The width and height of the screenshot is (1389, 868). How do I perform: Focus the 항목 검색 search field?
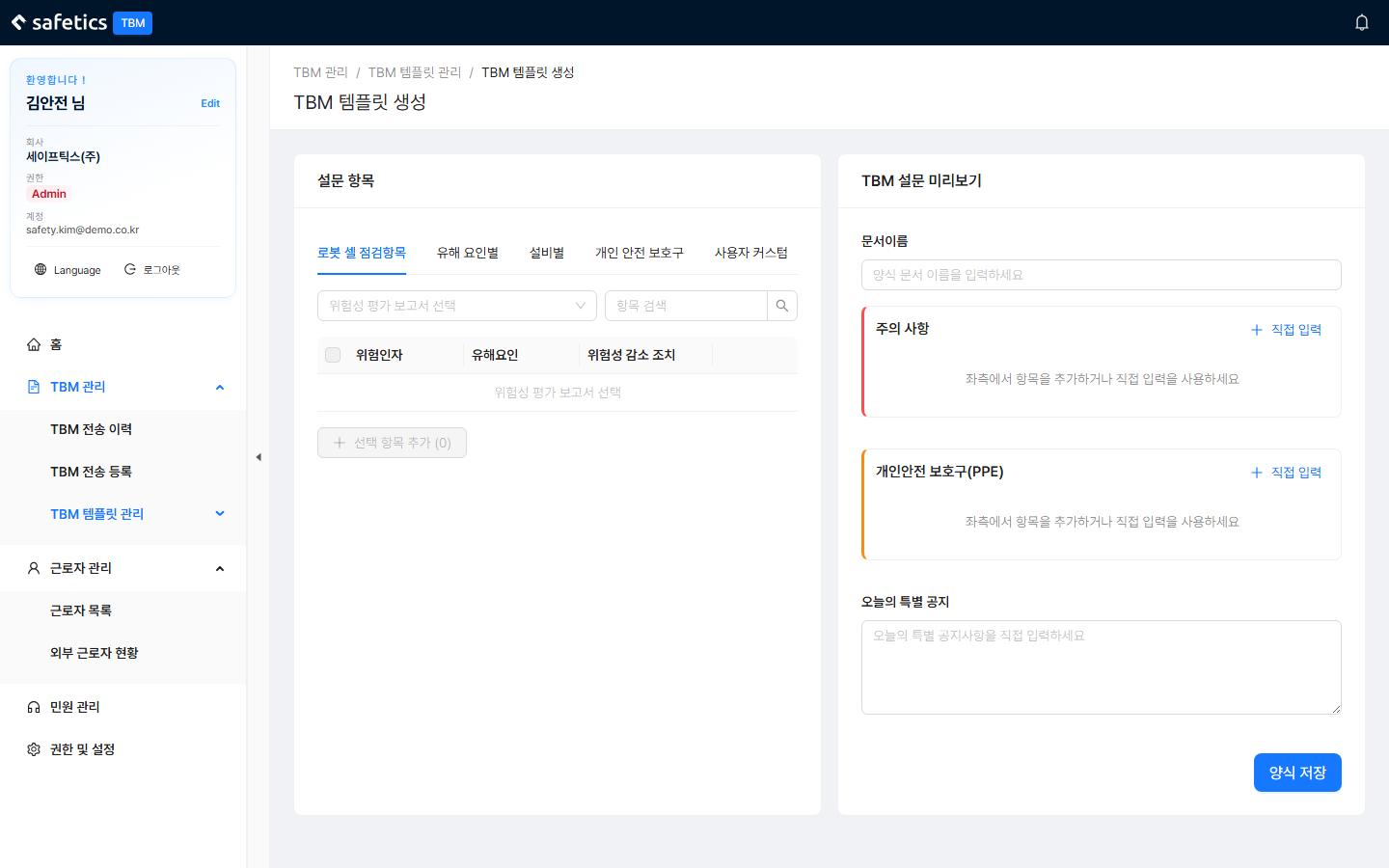point(686,306)
